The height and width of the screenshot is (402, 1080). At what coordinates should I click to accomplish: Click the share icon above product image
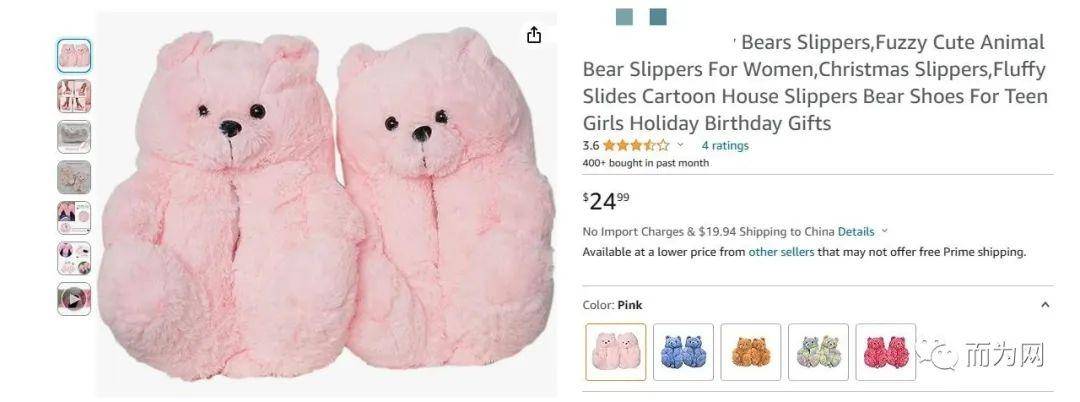(534, 35)
